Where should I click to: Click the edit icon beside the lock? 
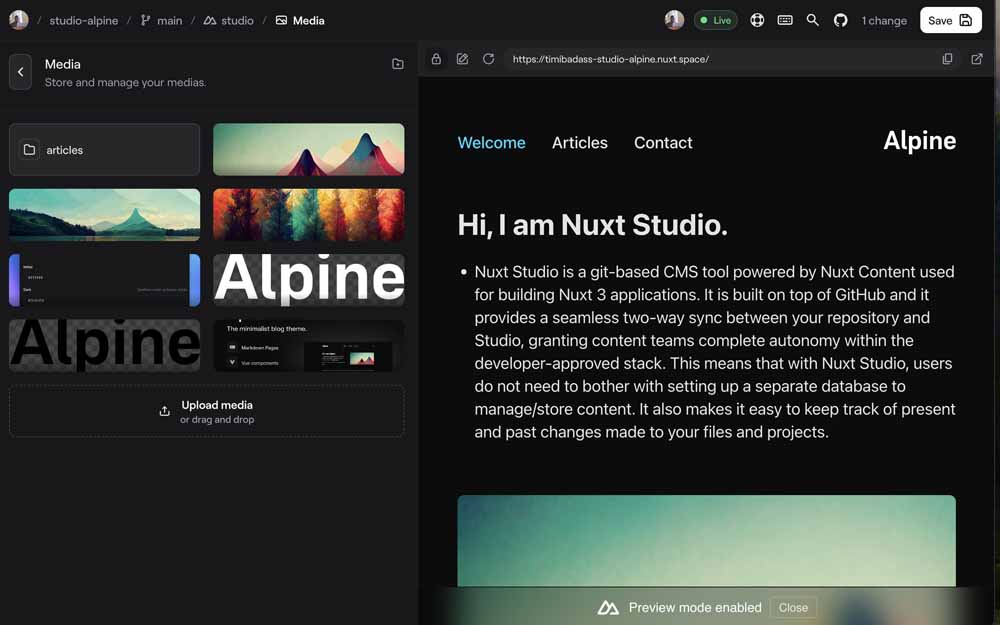462,59
